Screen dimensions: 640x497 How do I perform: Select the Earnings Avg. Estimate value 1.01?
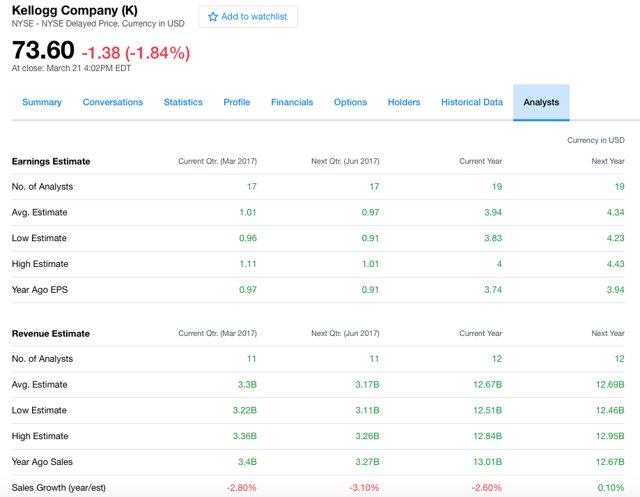[x=248, y=212]
